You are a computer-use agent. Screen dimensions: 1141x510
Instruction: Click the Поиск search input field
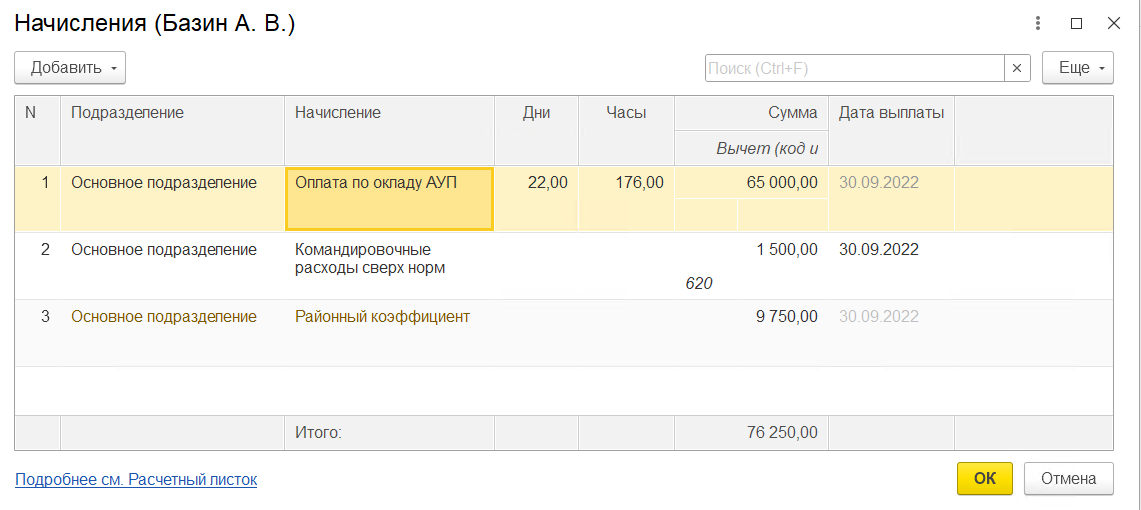(x=854, y=68)
